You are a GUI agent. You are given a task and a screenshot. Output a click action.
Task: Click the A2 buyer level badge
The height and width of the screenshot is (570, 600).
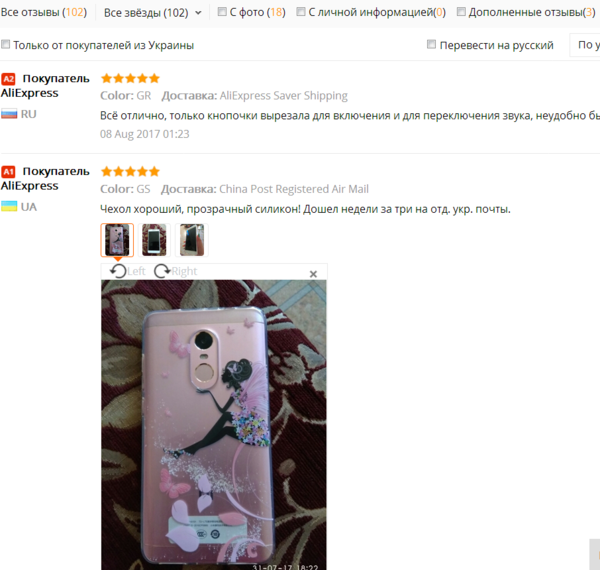8,79
